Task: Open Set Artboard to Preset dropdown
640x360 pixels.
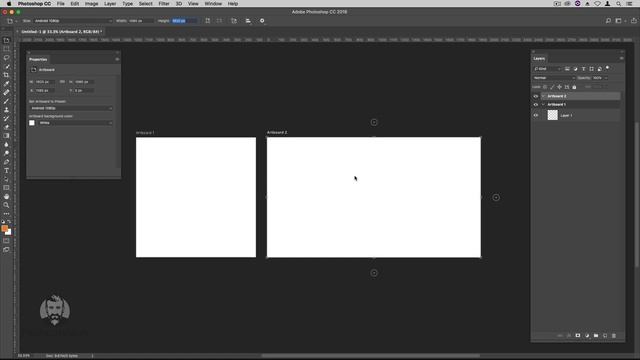Action: (x=71, y=108)
